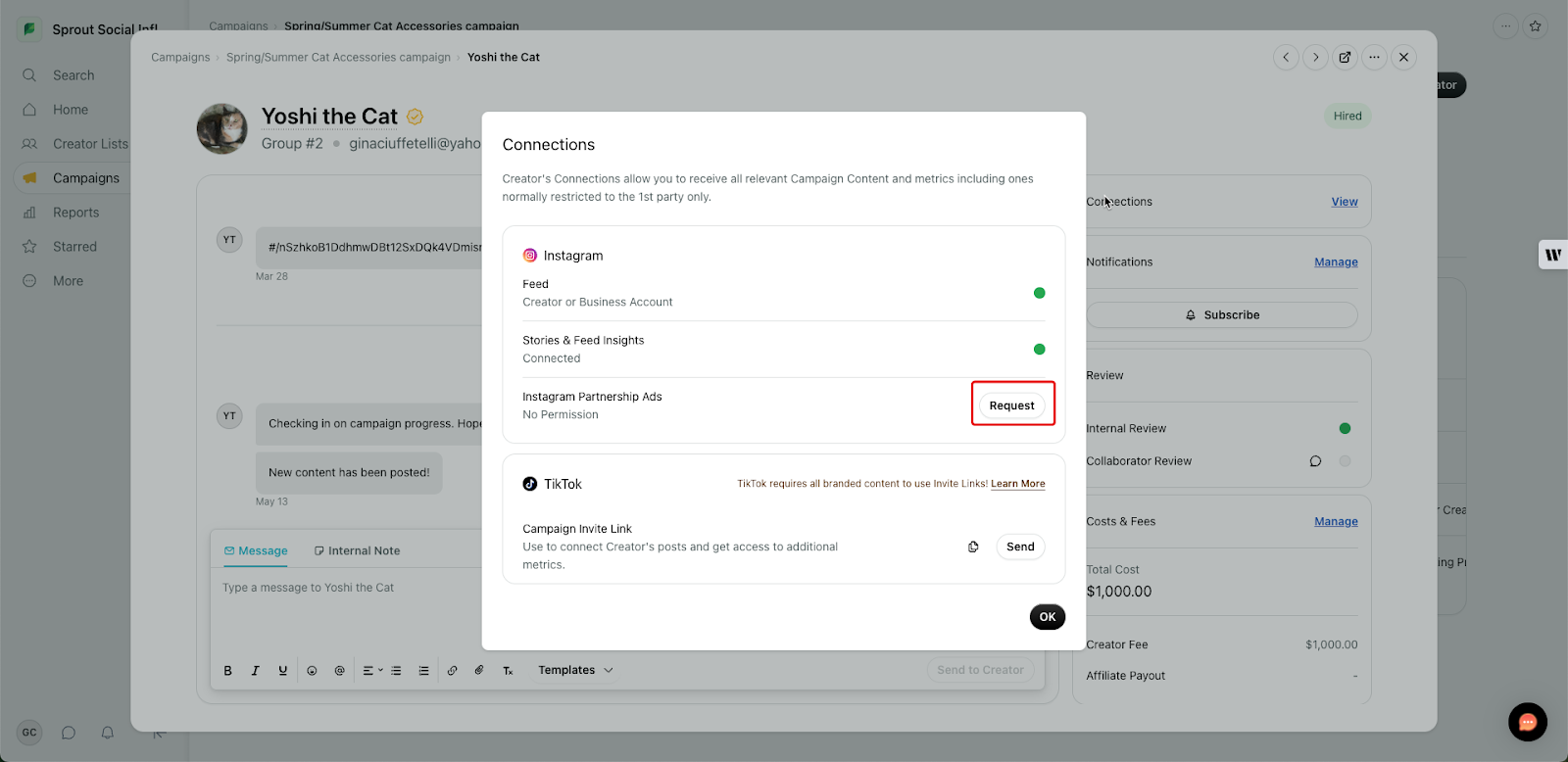The height and width of the screenshot is (762, 1568).
Task: Open the creator panel more options menu
Action: pos(1375,57)
